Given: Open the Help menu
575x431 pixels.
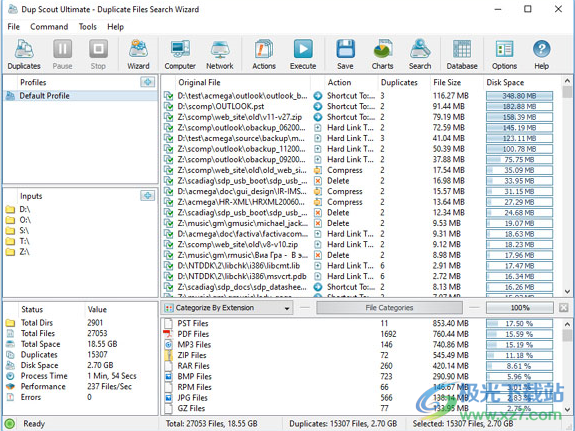Looking at the screenshot, I should [x=116, y=27].
